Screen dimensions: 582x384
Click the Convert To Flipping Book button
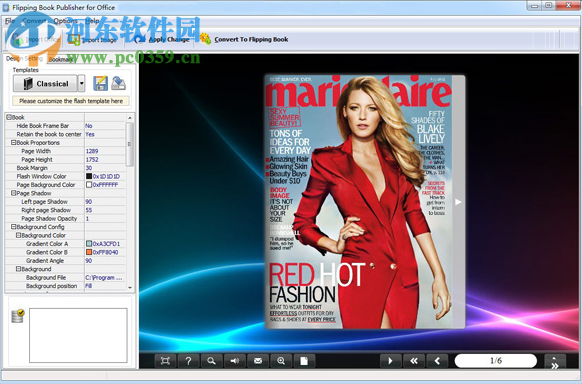pyautogui.click(x=244, y=39)
